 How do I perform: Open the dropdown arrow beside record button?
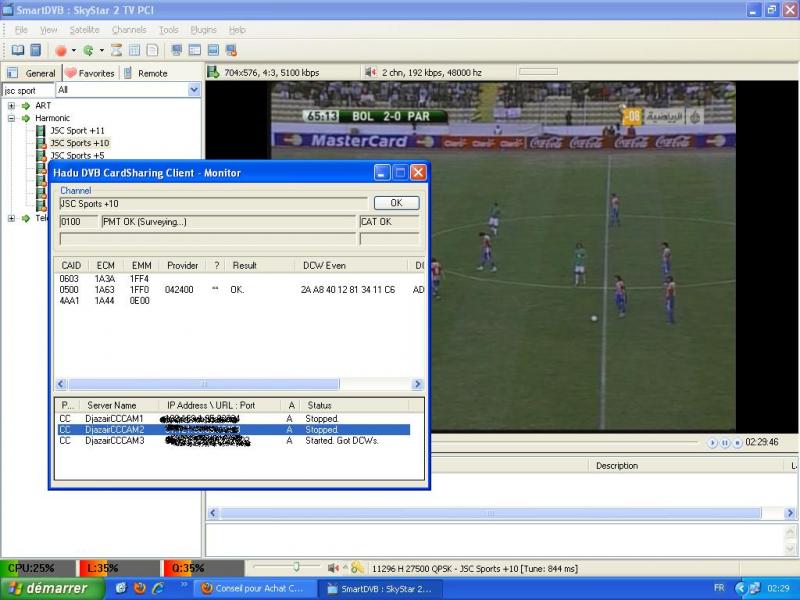[73, 50]
